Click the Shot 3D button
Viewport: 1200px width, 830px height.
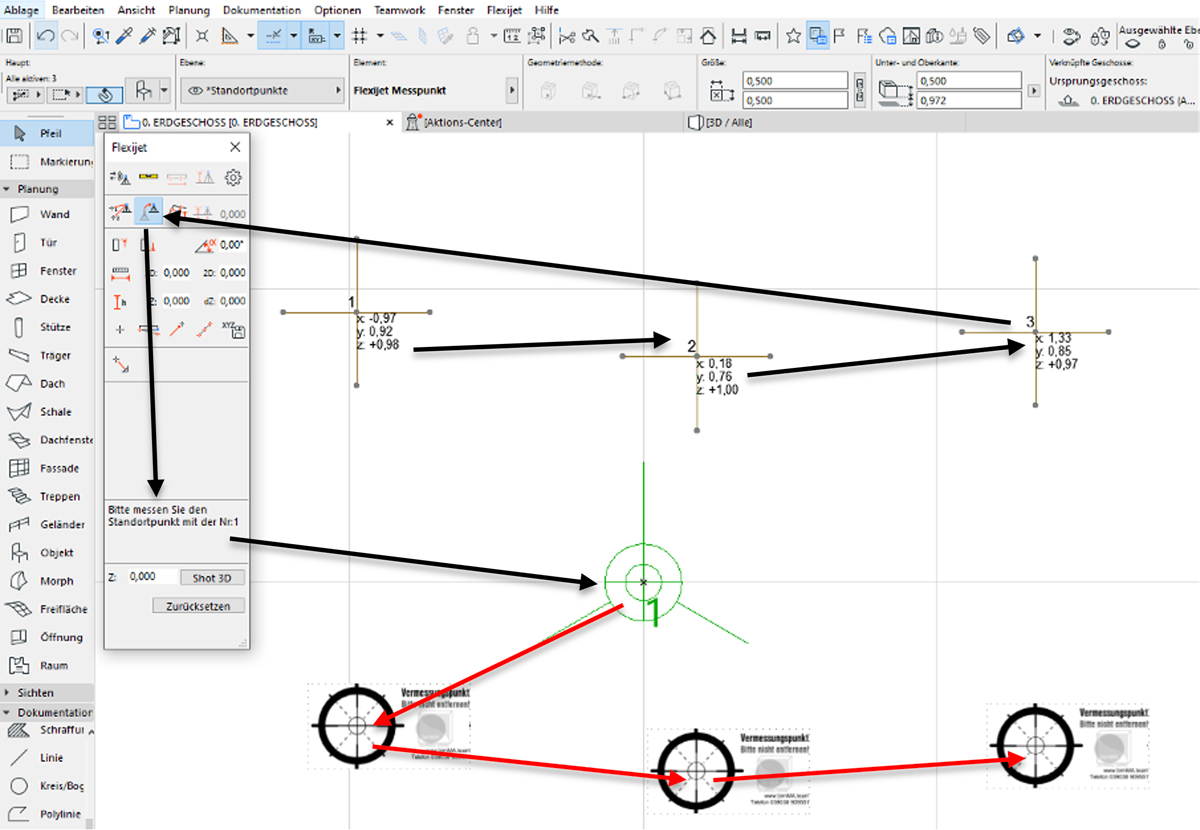[x=212, y=578]
